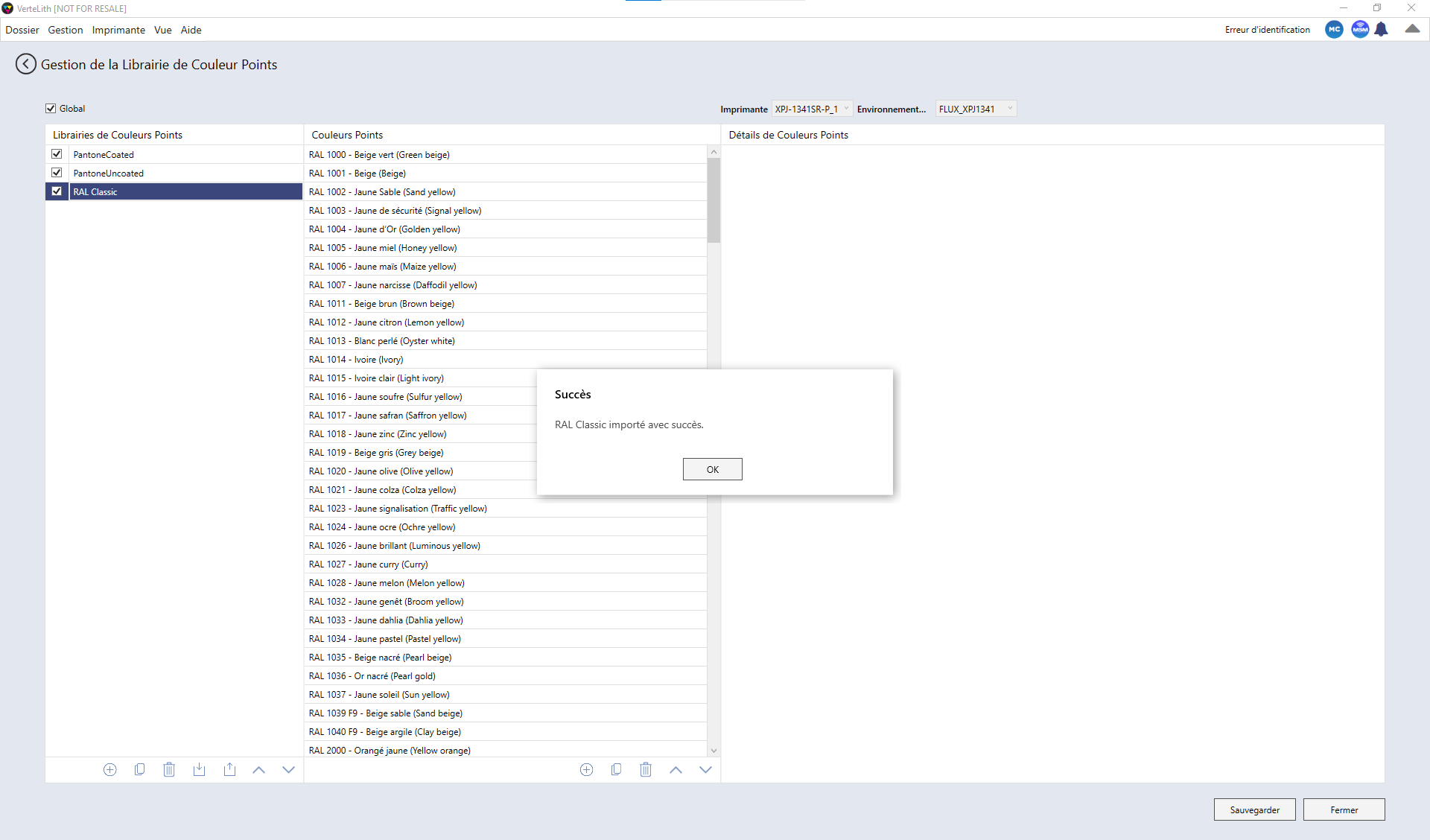Select RAL 1024 - Jaune ocre
This screenshot has height=840, width=1430.
(x=506, y=526)
